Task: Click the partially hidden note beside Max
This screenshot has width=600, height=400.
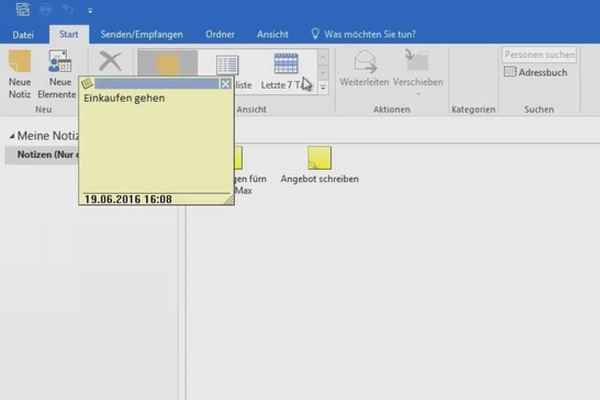Action: click(x=239, y=158)
